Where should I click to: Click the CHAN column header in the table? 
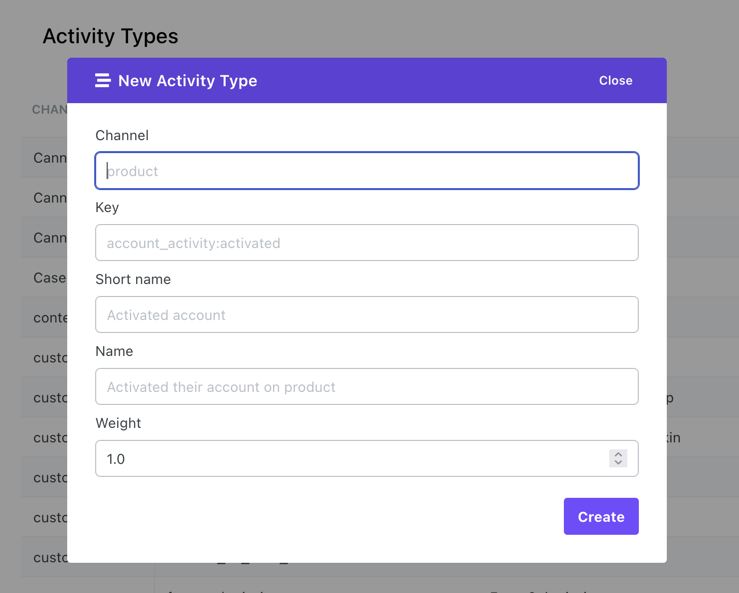coord(49,109)
